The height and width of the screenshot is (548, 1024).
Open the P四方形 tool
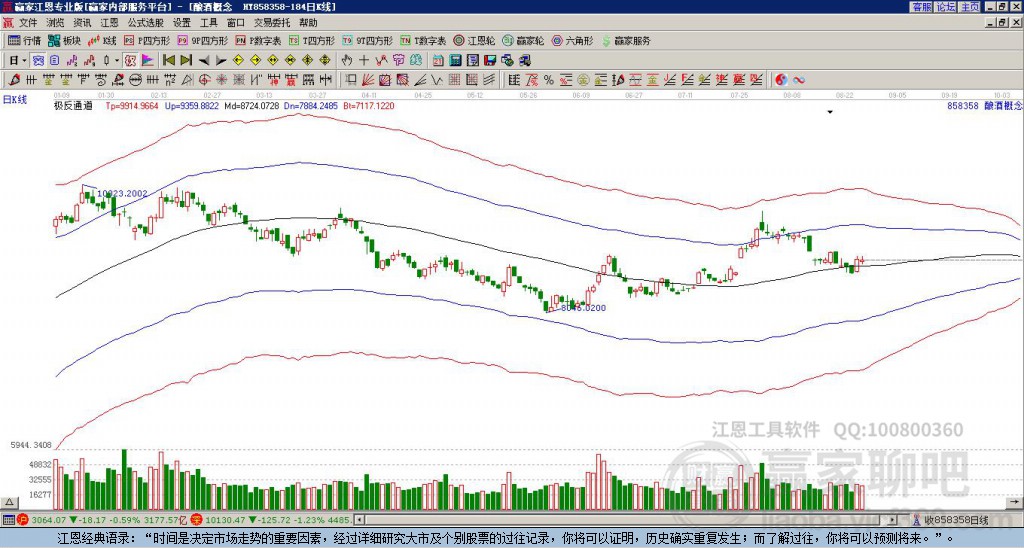pos(147,40)
